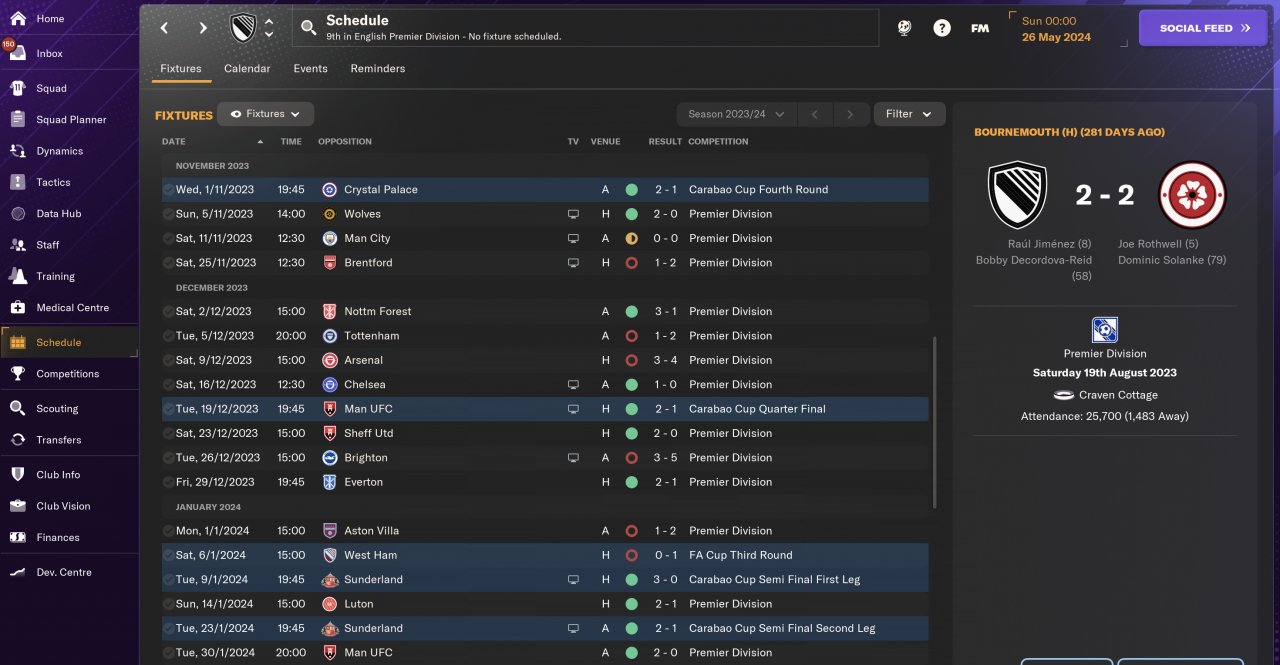Toggle the checkmark beside the Wolves fixture
The height and width of the screenshot is (665, 1280).
tap(168, 214)
